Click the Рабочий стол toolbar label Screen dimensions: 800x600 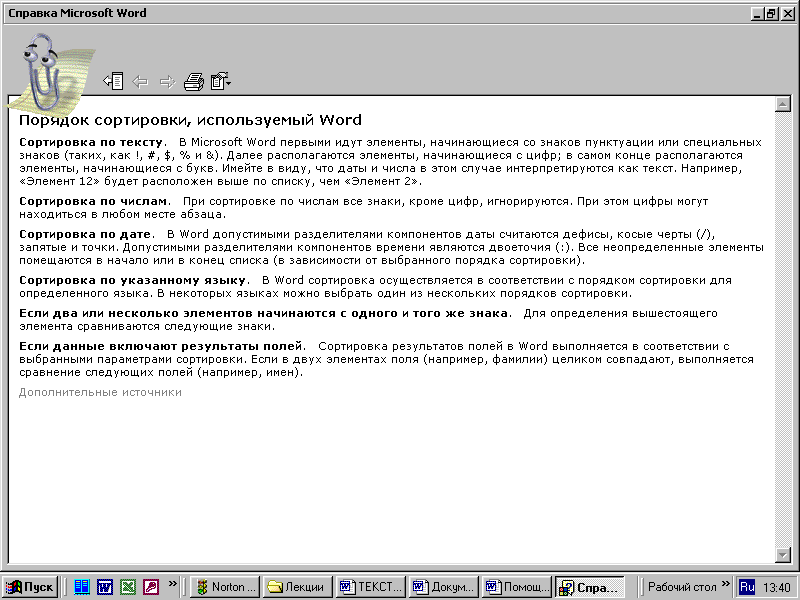point(682,587)
